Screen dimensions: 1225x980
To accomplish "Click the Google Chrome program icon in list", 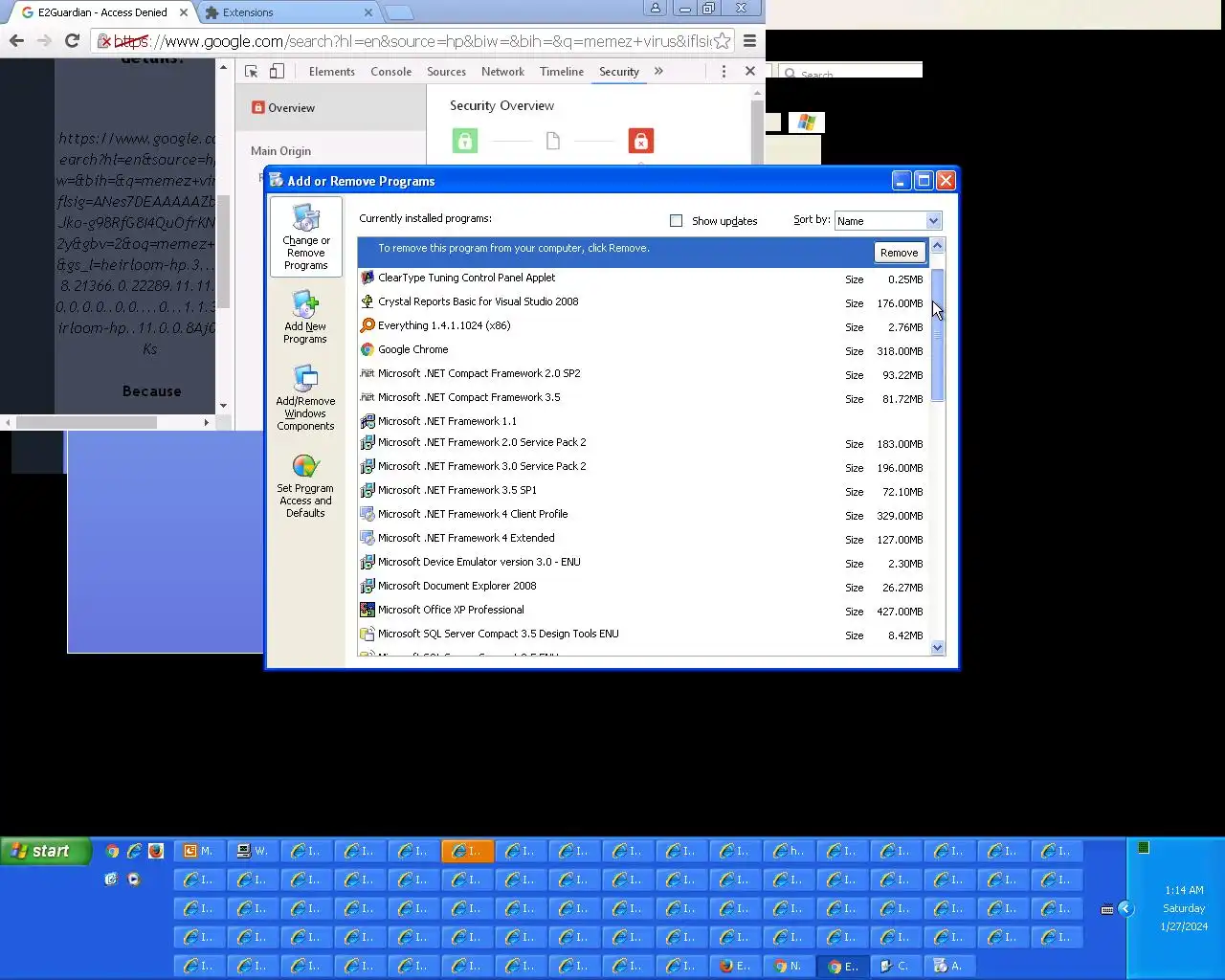I will click(x=367, y=349).
